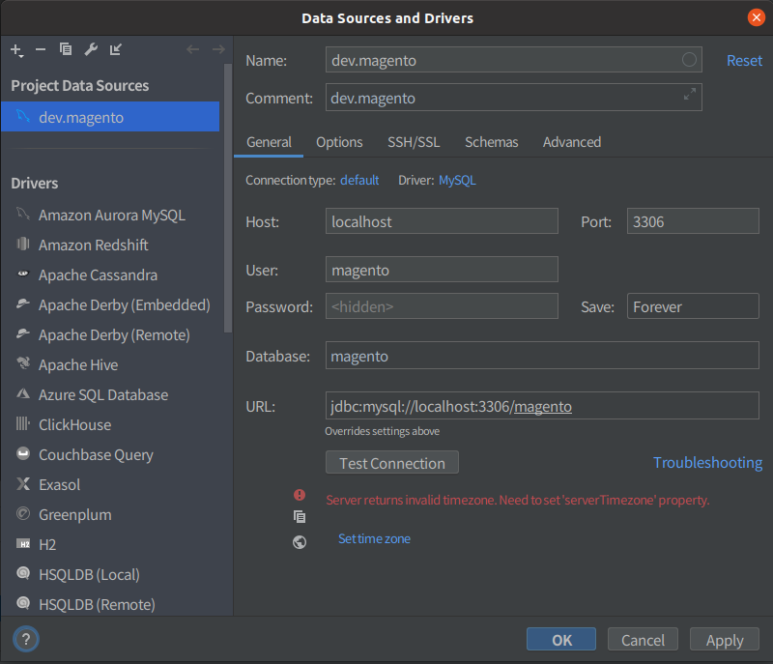The height and width of the screenshot is (664, 773).
Task: Click the globe icon near Set time zone
Action: click(x=299, y=542)
